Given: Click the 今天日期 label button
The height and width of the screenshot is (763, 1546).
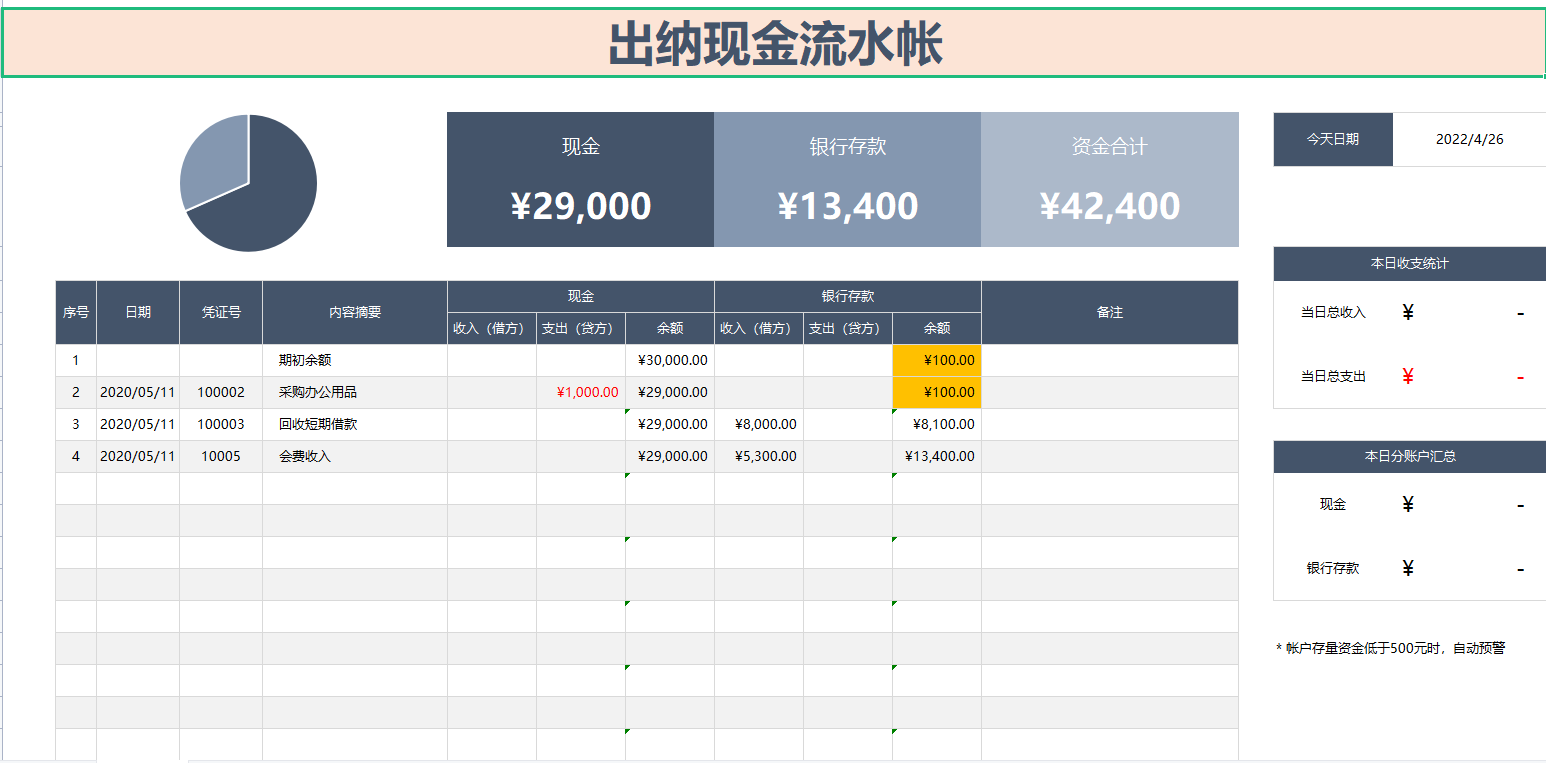Looking at the screenshot, I should [1333, 139].
